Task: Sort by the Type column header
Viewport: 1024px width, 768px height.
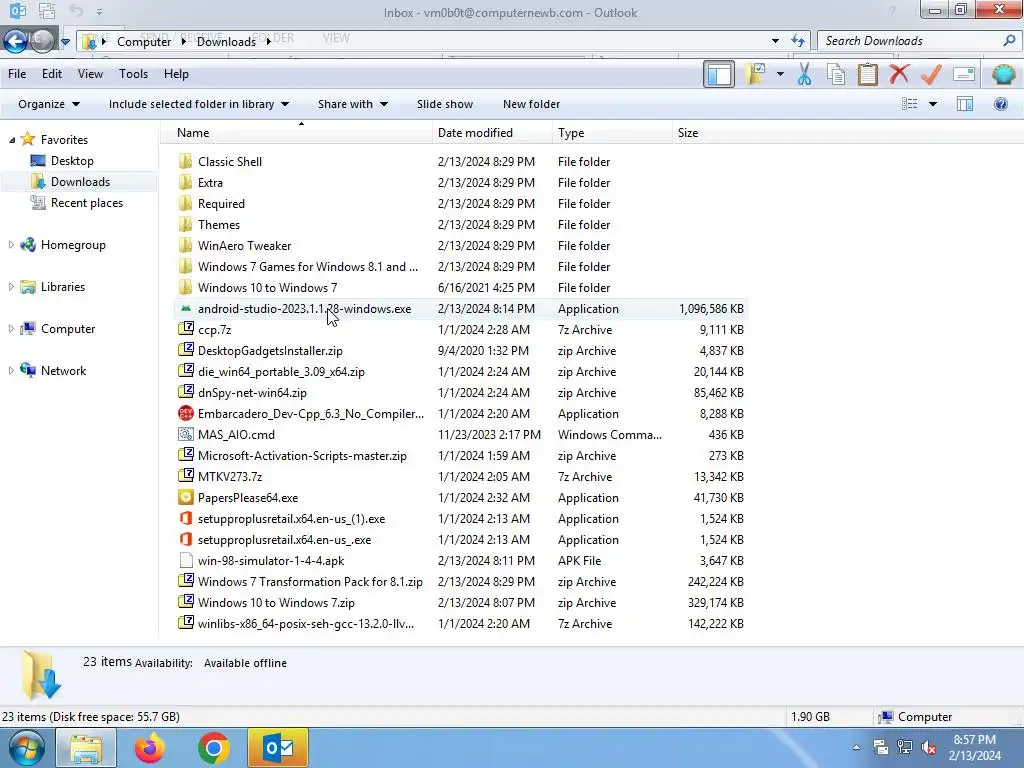Action: pos(612,133)
